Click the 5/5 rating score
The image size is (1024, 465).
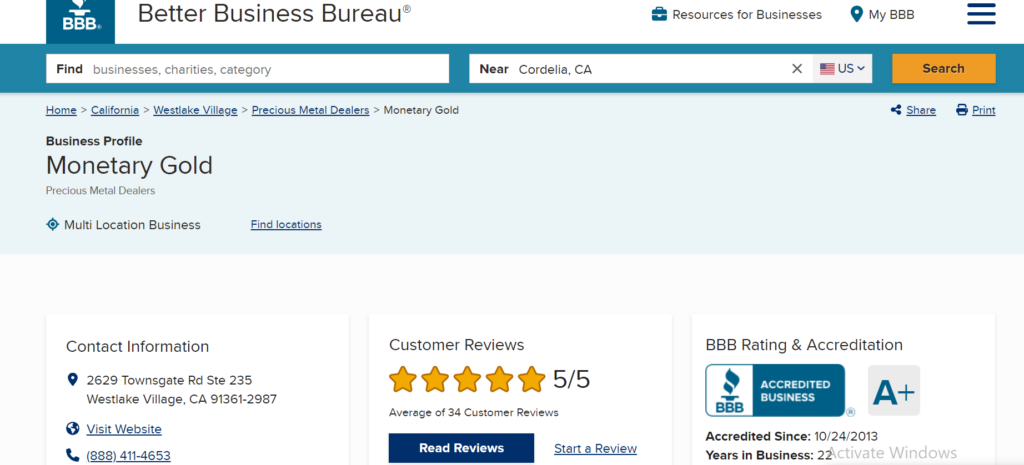pos(571,379)
